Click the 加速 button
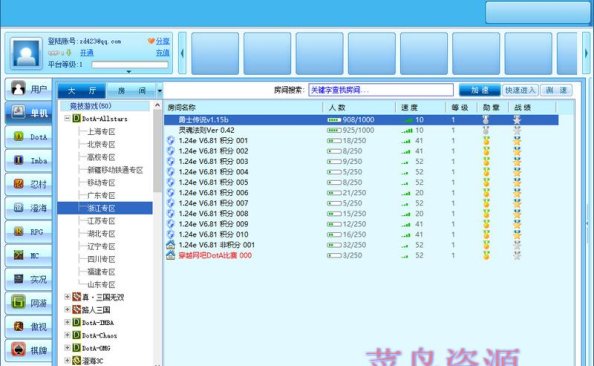The image size is (594, 366). point(480,90)
